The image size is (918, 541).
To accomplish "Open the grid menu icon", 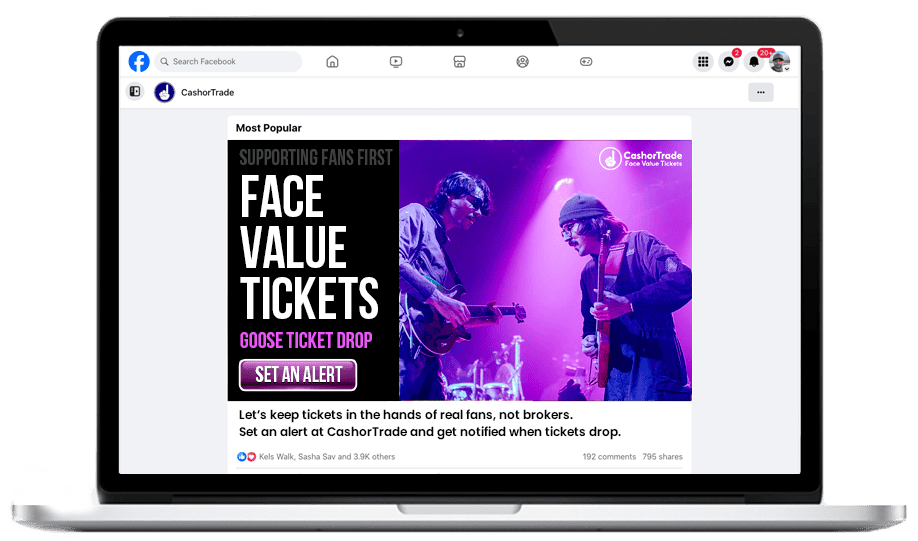I will pos(703,62).
